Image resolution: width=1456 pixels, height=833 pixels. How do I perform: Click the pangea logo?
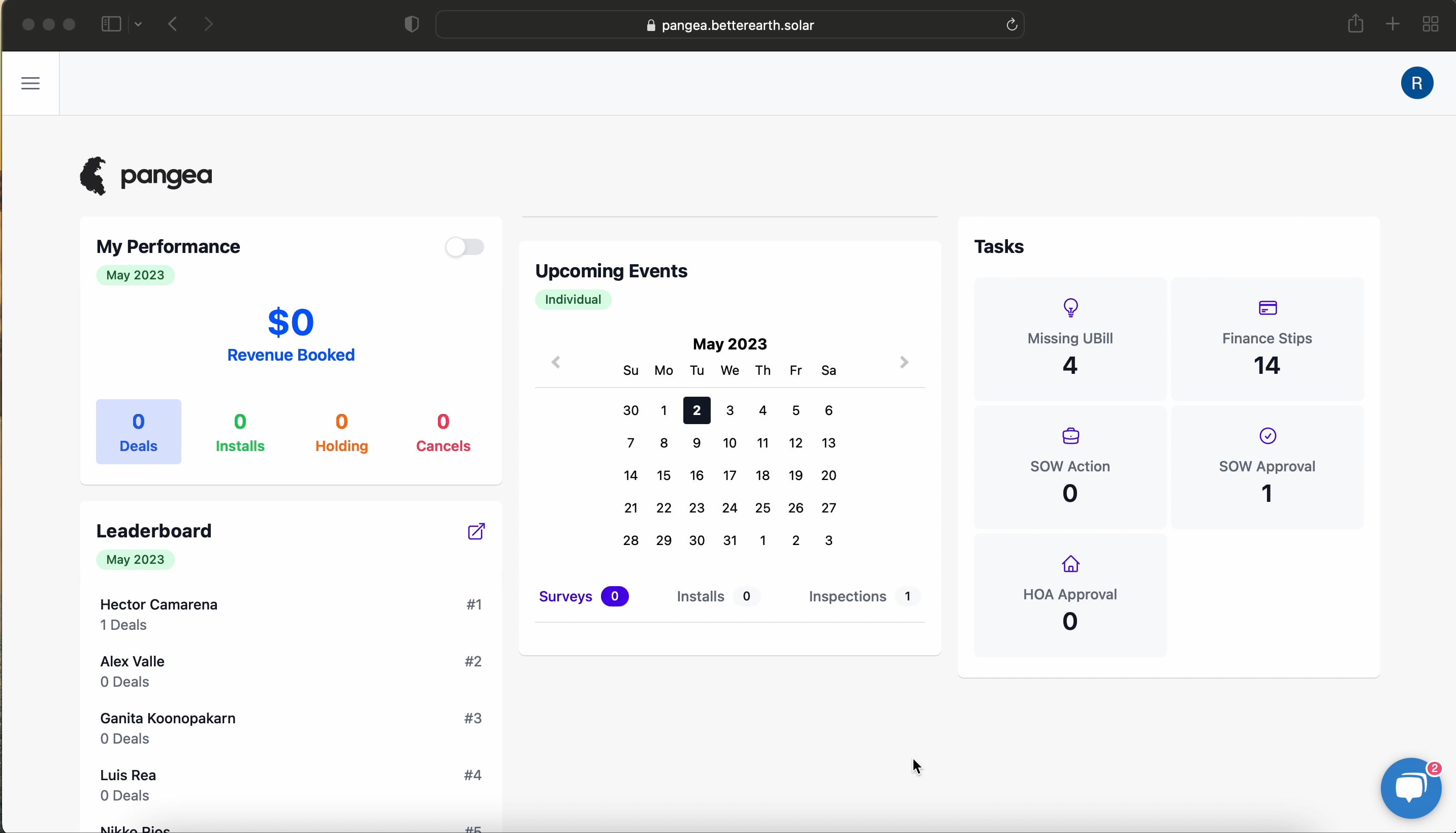(146, 176)
